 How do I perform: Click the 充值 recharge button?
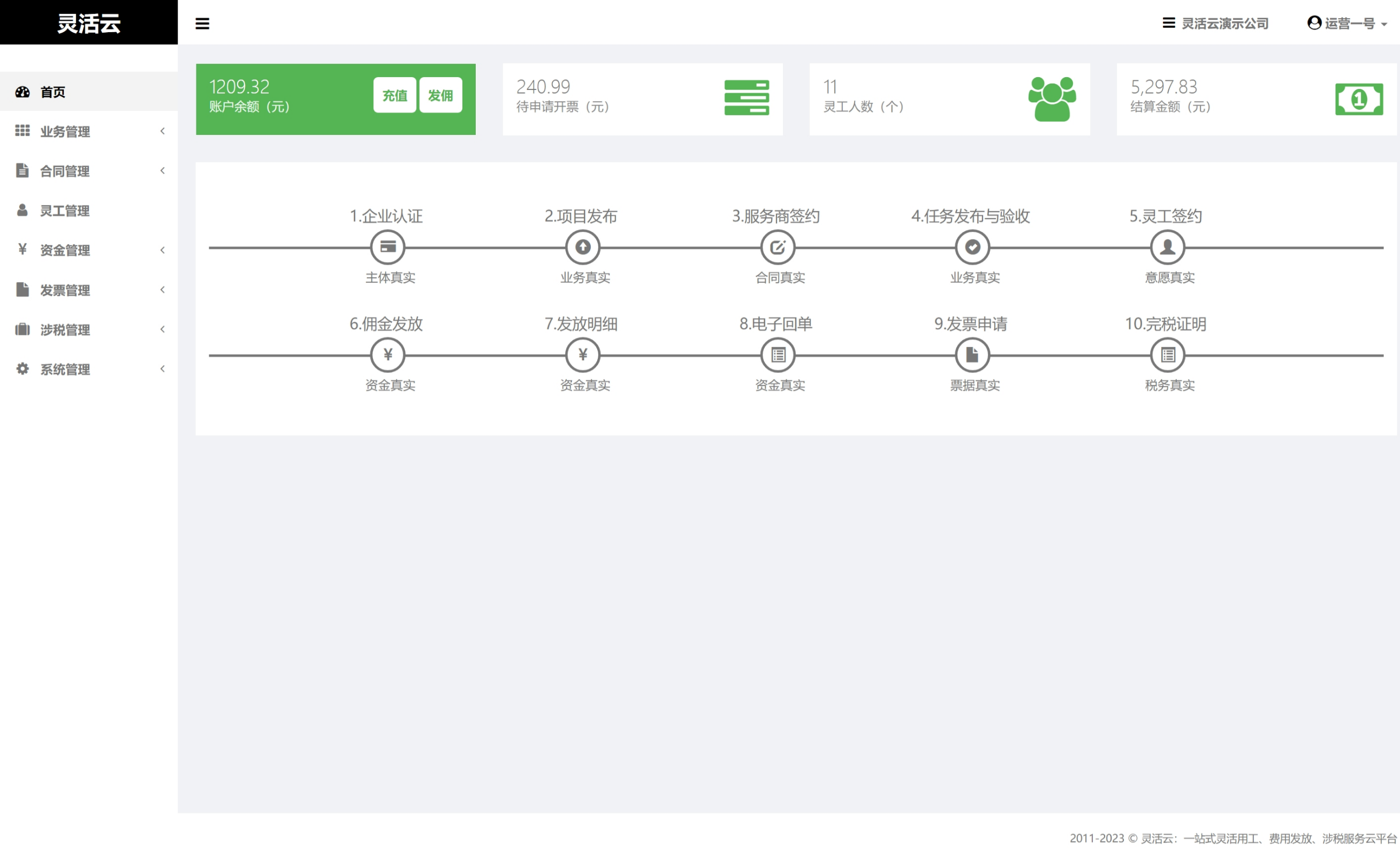(394, 95)
